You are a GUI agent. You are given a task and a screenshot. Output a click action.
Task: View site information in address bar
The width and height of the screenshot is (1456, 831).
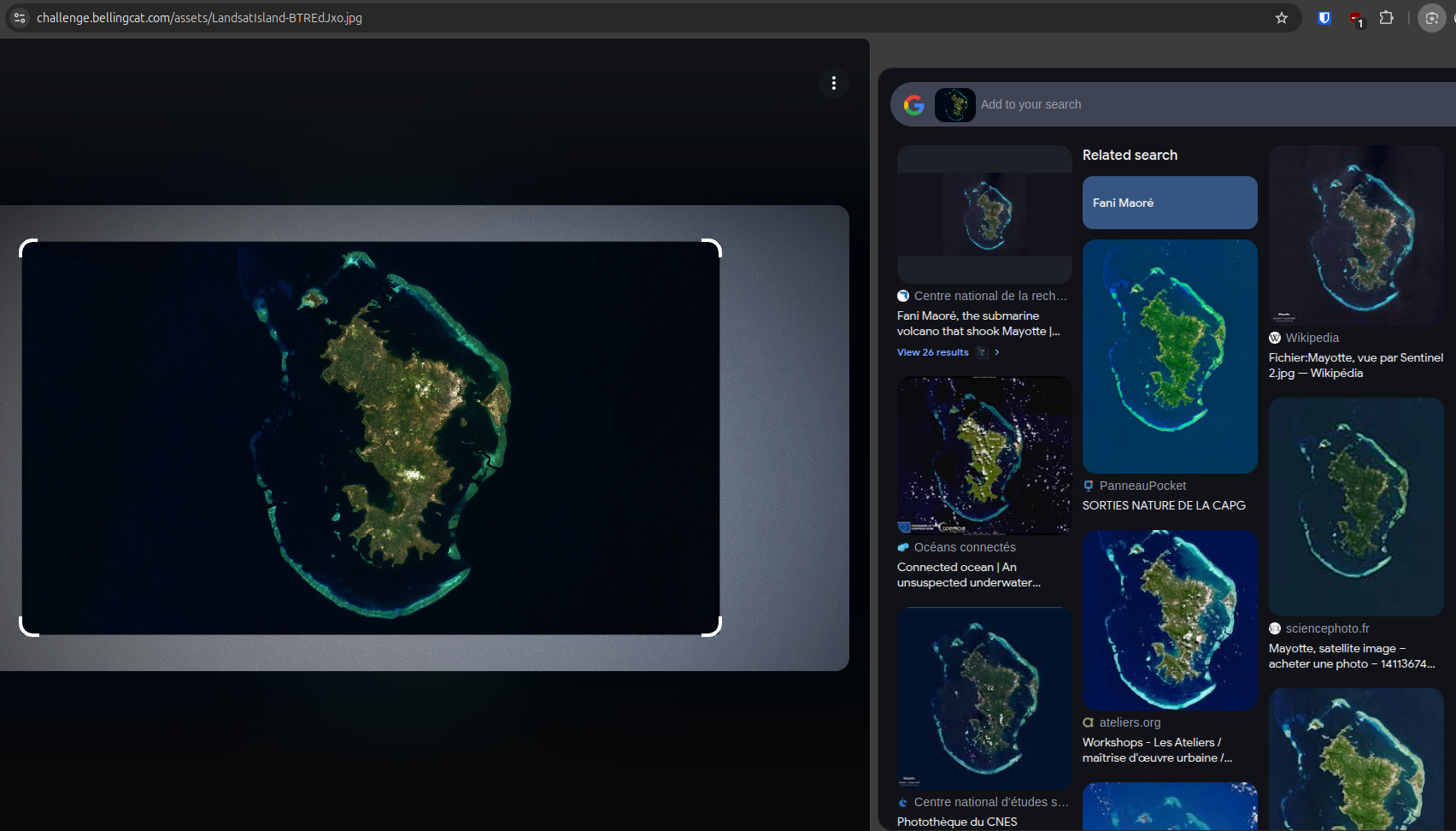(x=20, y=18)
